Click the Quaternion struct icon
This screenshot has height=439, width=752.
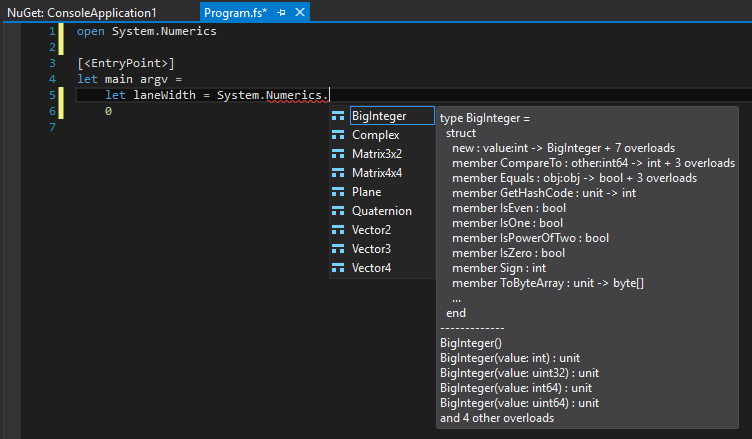point(338,211)
